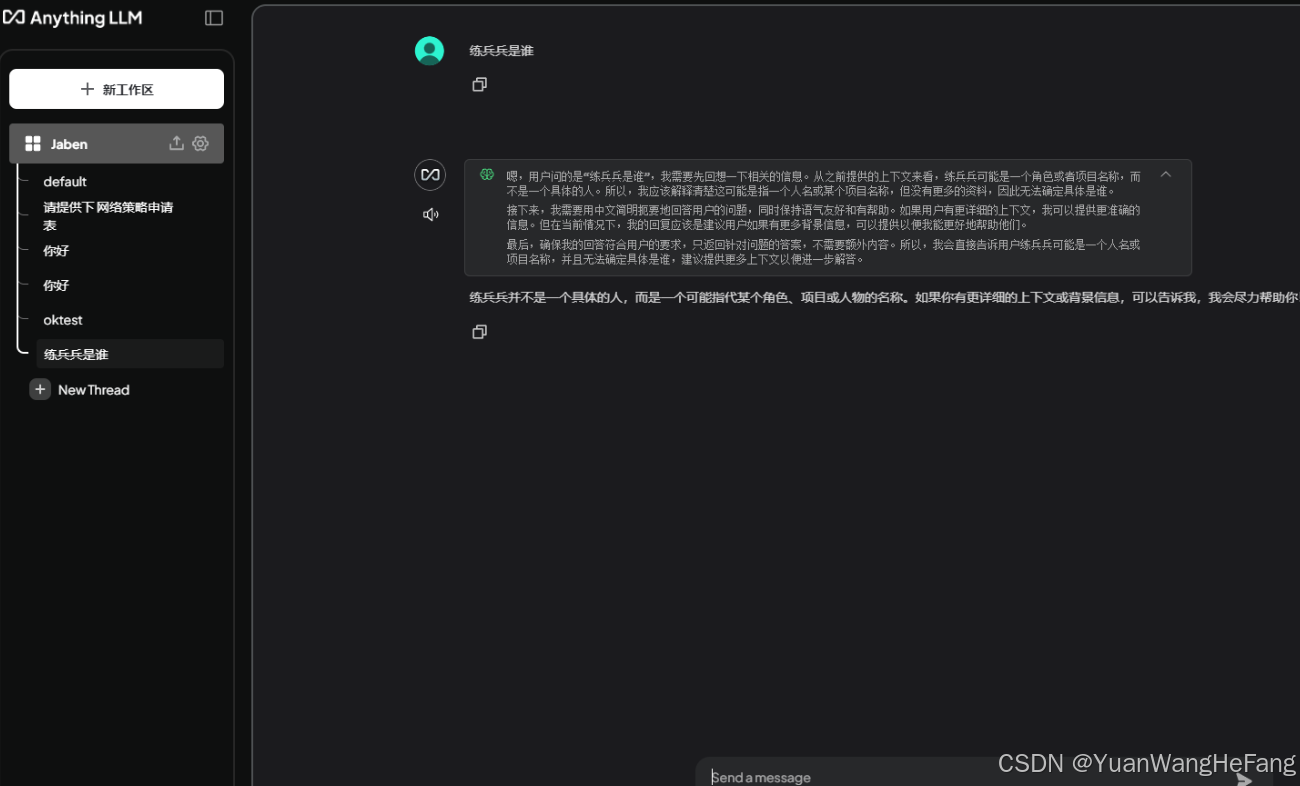Click the assistant avatar beside the reply
Image resolution: width=1300 pixels, height=786 pixels.
[430, 174]
